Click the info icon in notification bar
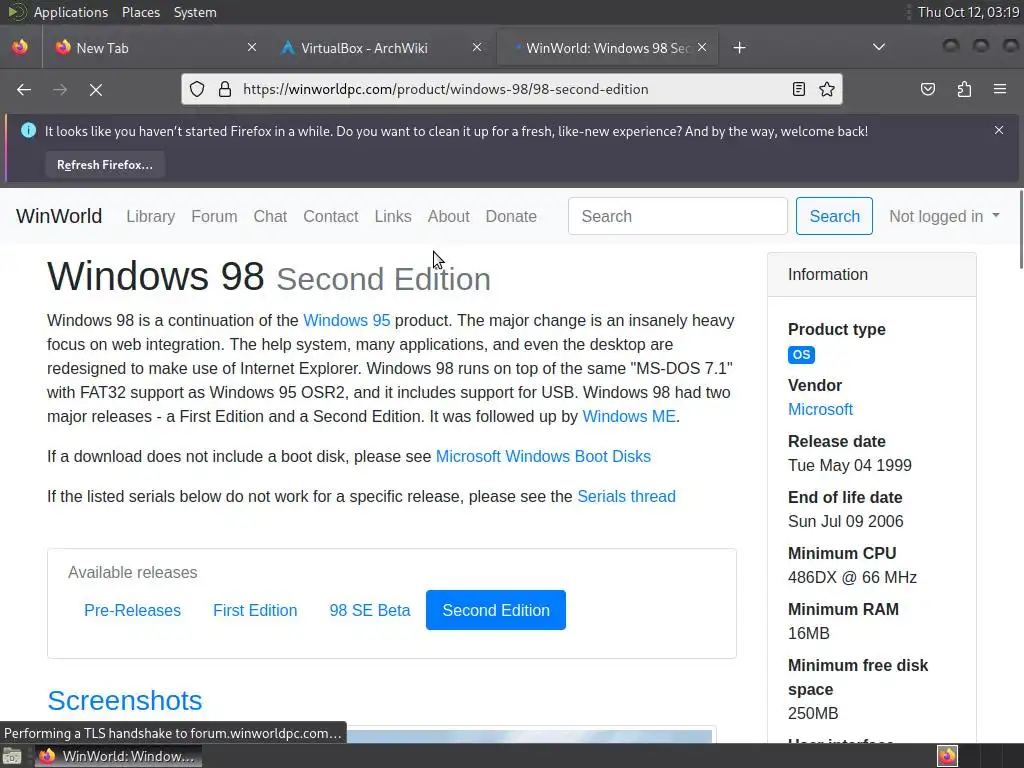The width and height of the screenshot is (1024, 768). [28, 131]
